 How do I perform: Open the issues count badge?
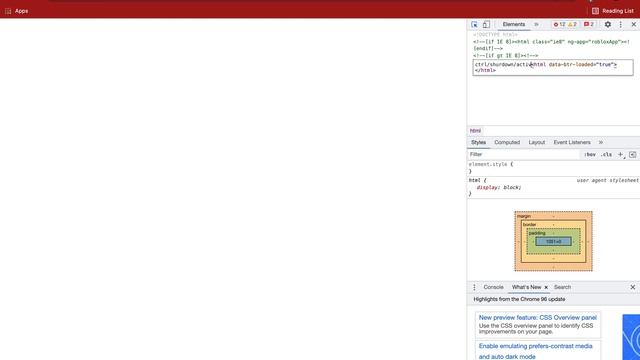tap(589, 24)
